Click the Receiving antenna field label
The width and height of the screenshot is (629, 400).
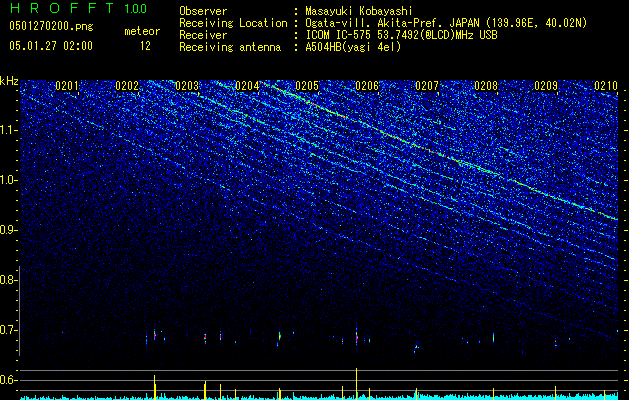230,47
